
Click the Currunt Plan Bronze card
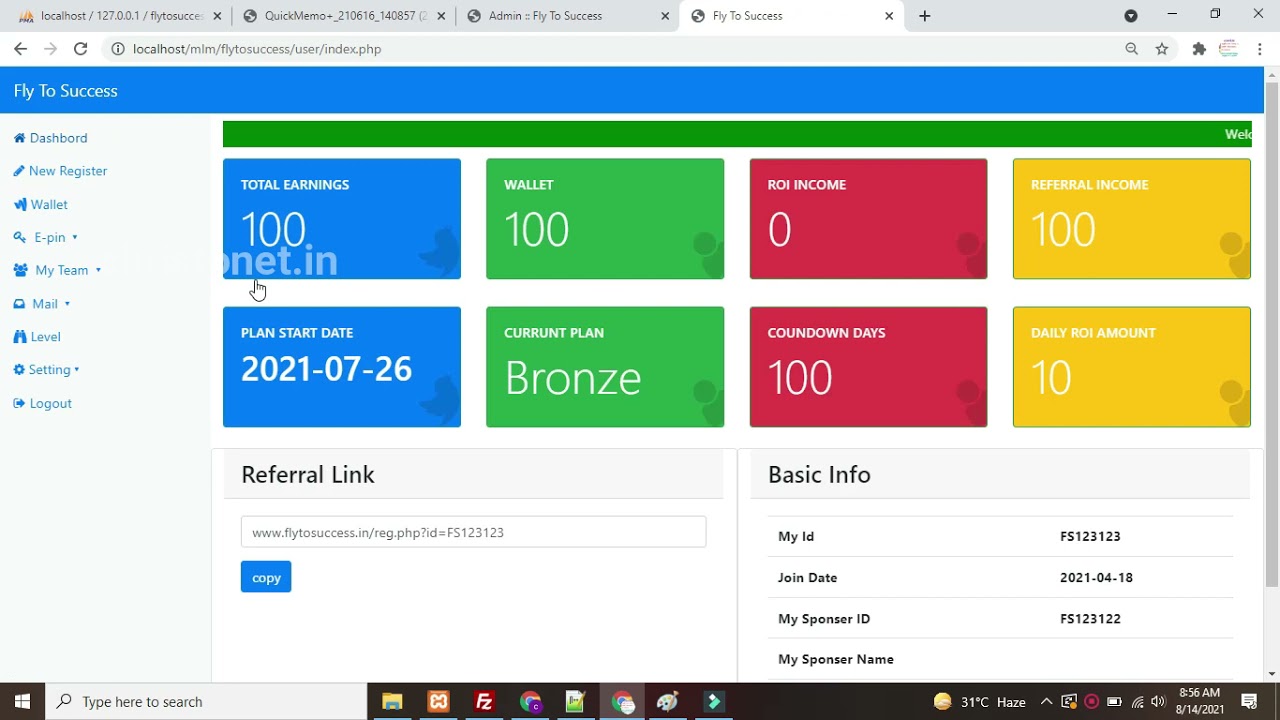pyautogui.click(x=605, y=367)
